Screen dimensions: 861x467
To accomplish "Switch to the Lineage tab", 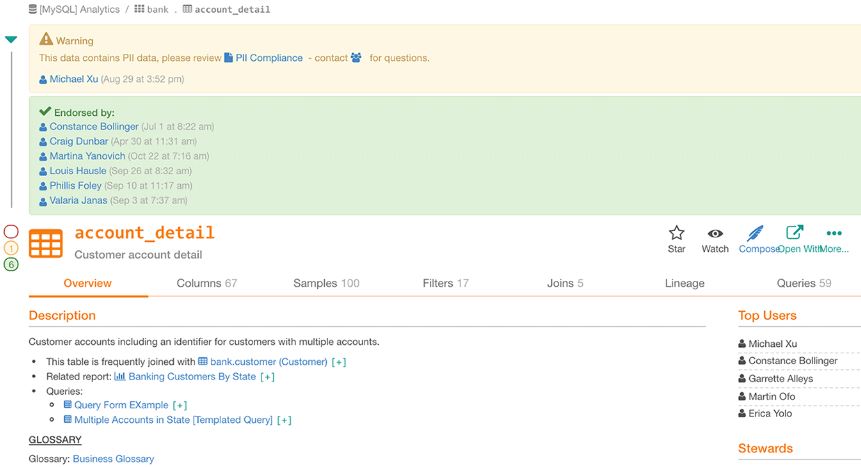I will 684,283.
